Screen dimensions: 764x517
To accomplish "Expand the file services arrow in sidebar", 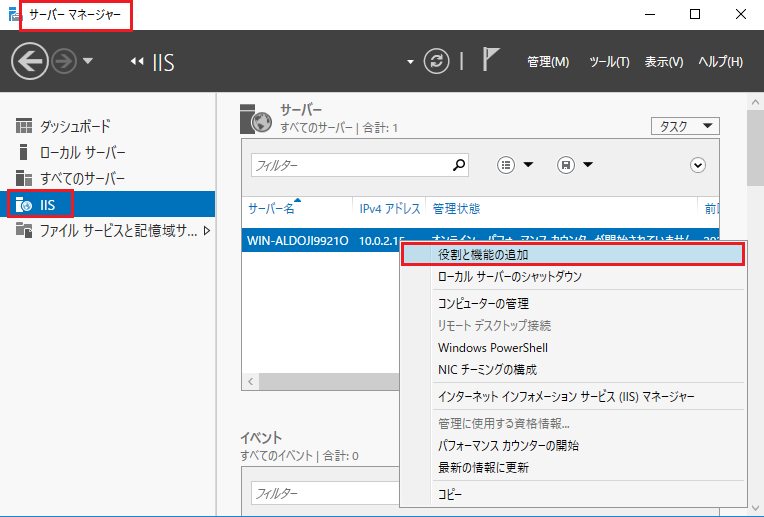I will [207, 230].
